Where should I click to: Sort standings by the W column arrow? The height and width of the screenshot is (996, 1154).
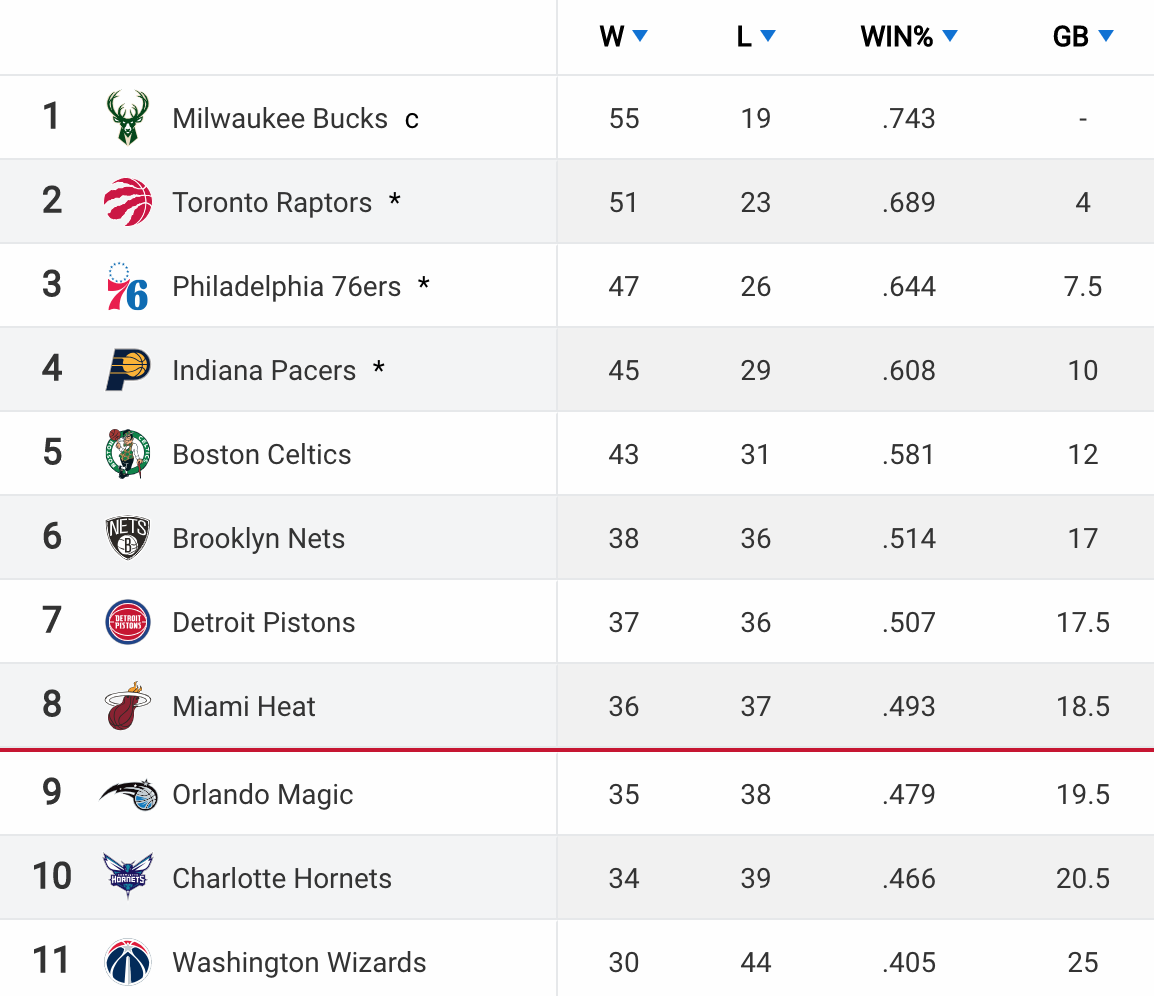coord(640,37)
